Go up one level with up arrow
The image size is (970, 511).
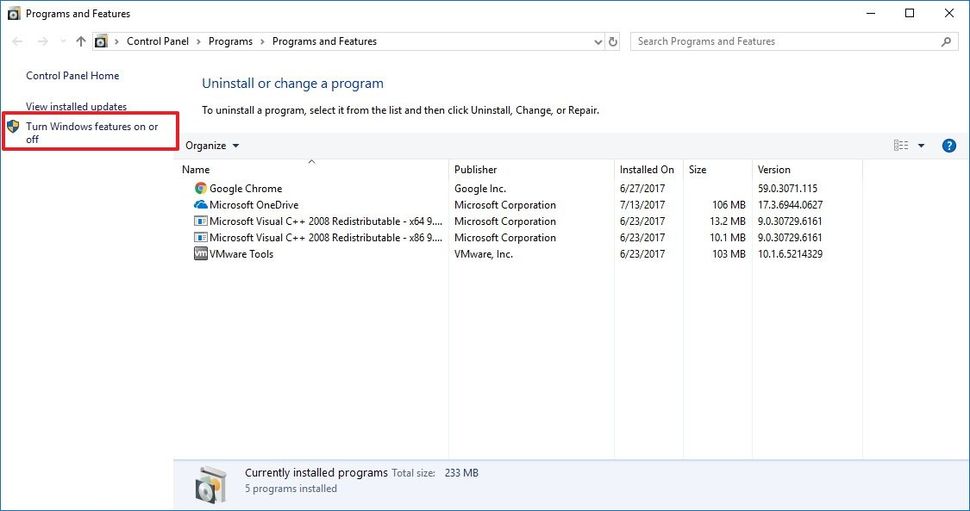80,42
